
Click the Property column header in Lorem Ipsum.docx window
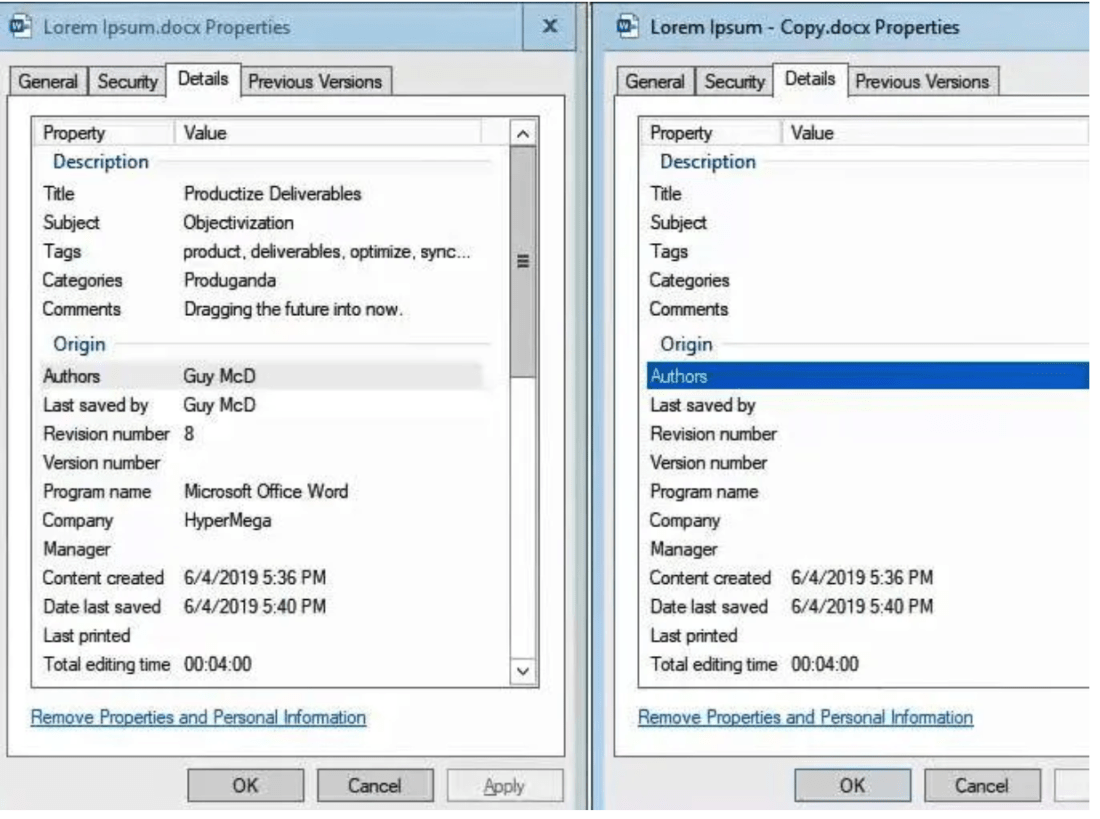coord(104,133)
